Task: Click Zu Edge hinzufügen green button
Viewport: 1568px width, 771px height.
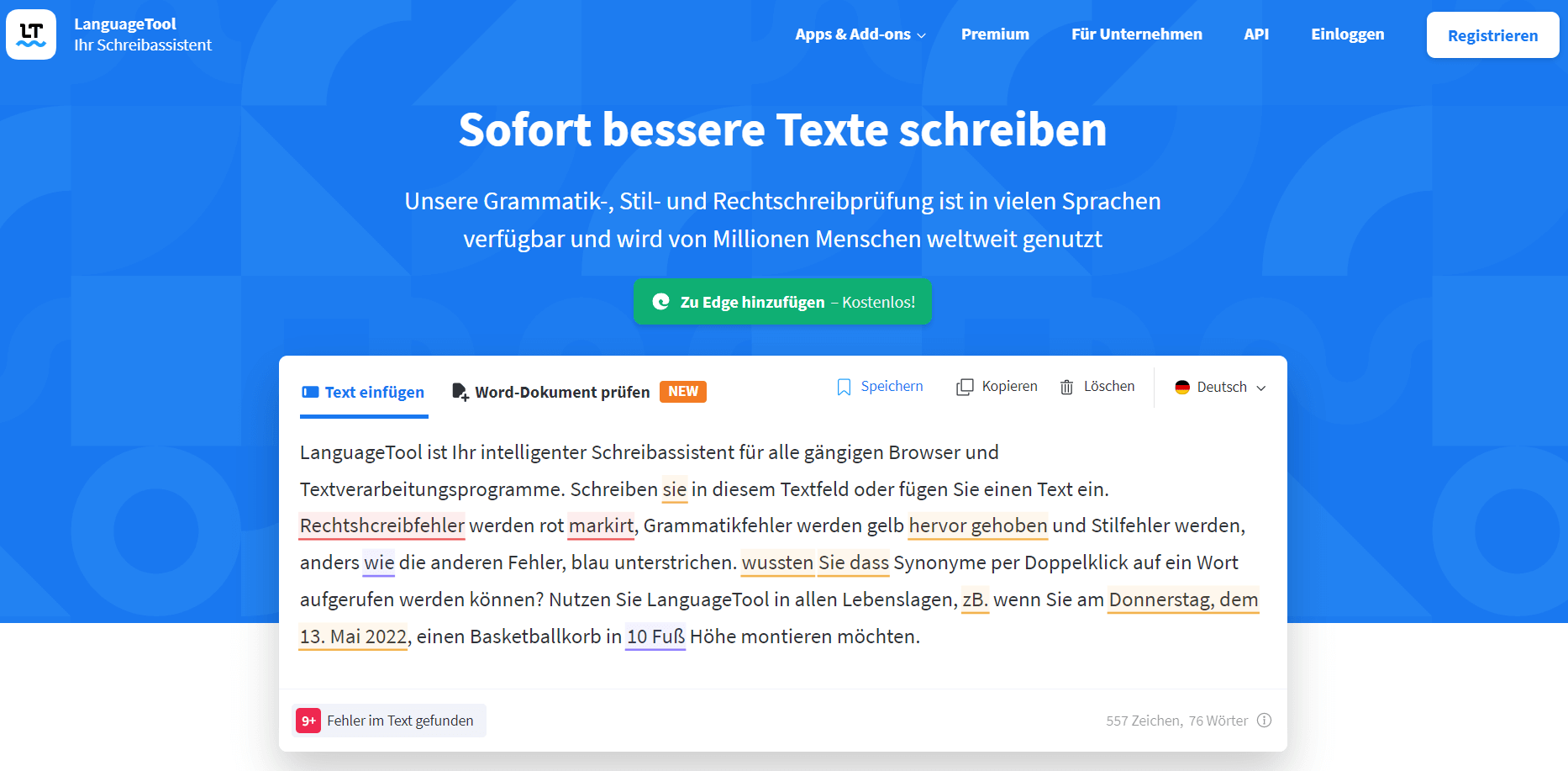Action: point(782,301)
